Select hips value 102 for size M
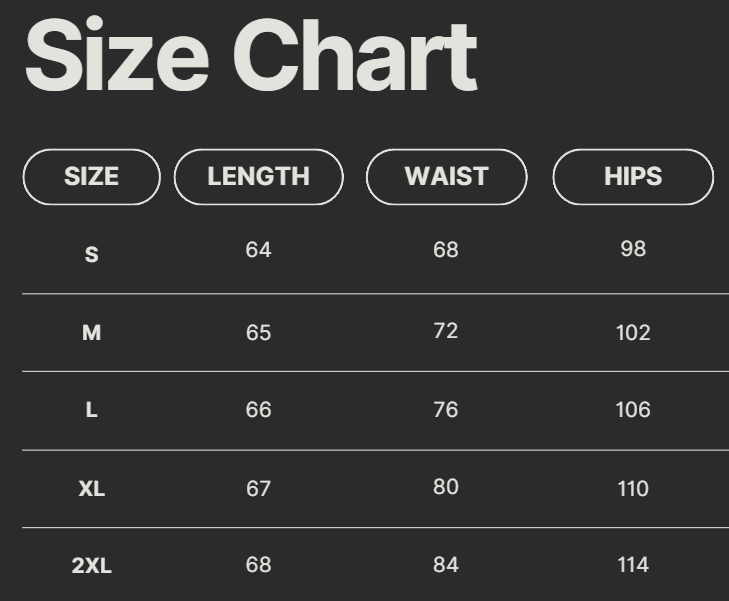729x601 pixels. tap(633, 332)
